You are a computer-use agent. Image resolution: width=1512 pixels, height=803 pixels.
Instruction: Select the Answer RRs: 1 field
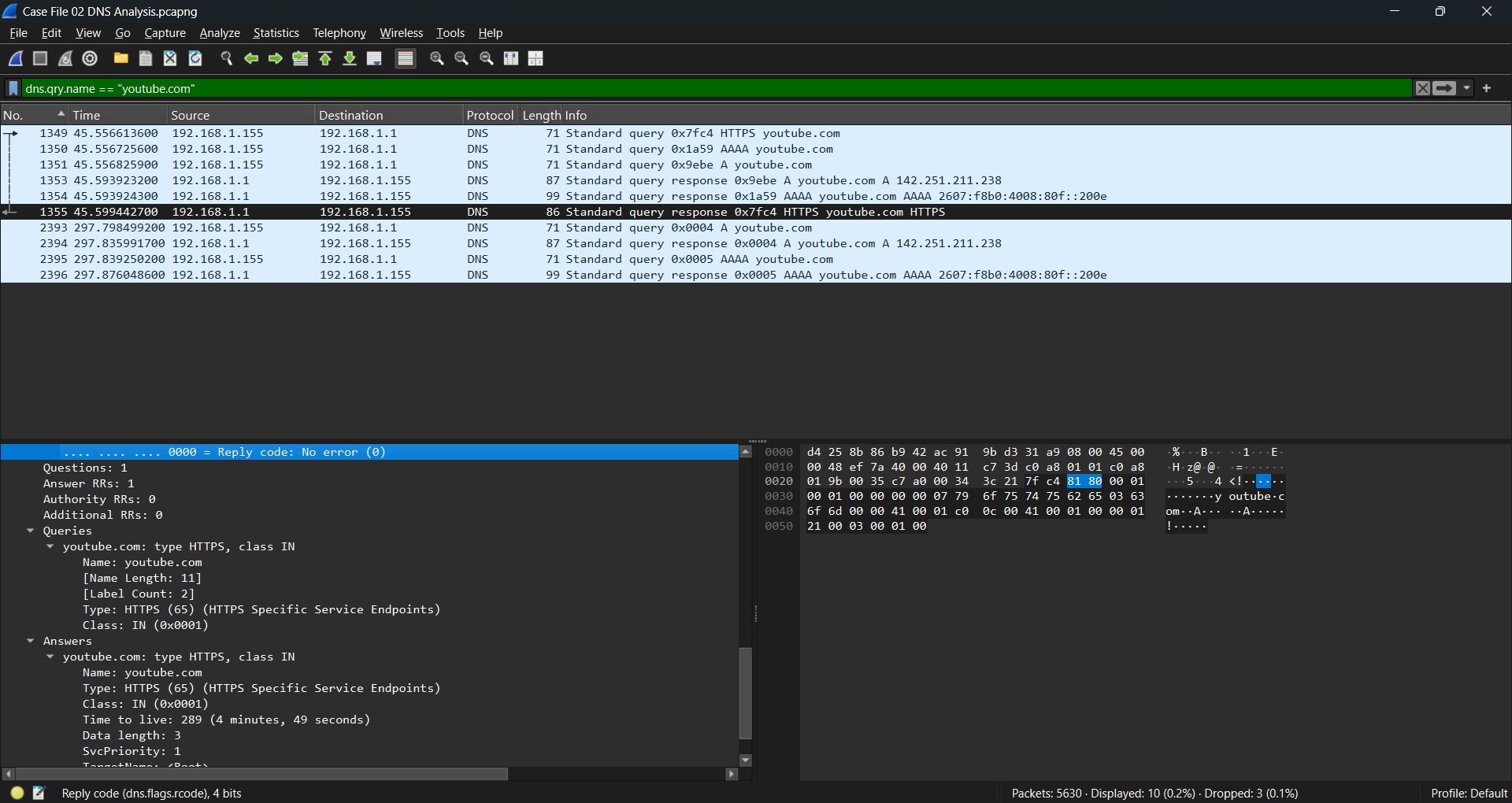(x=88, y=483)
